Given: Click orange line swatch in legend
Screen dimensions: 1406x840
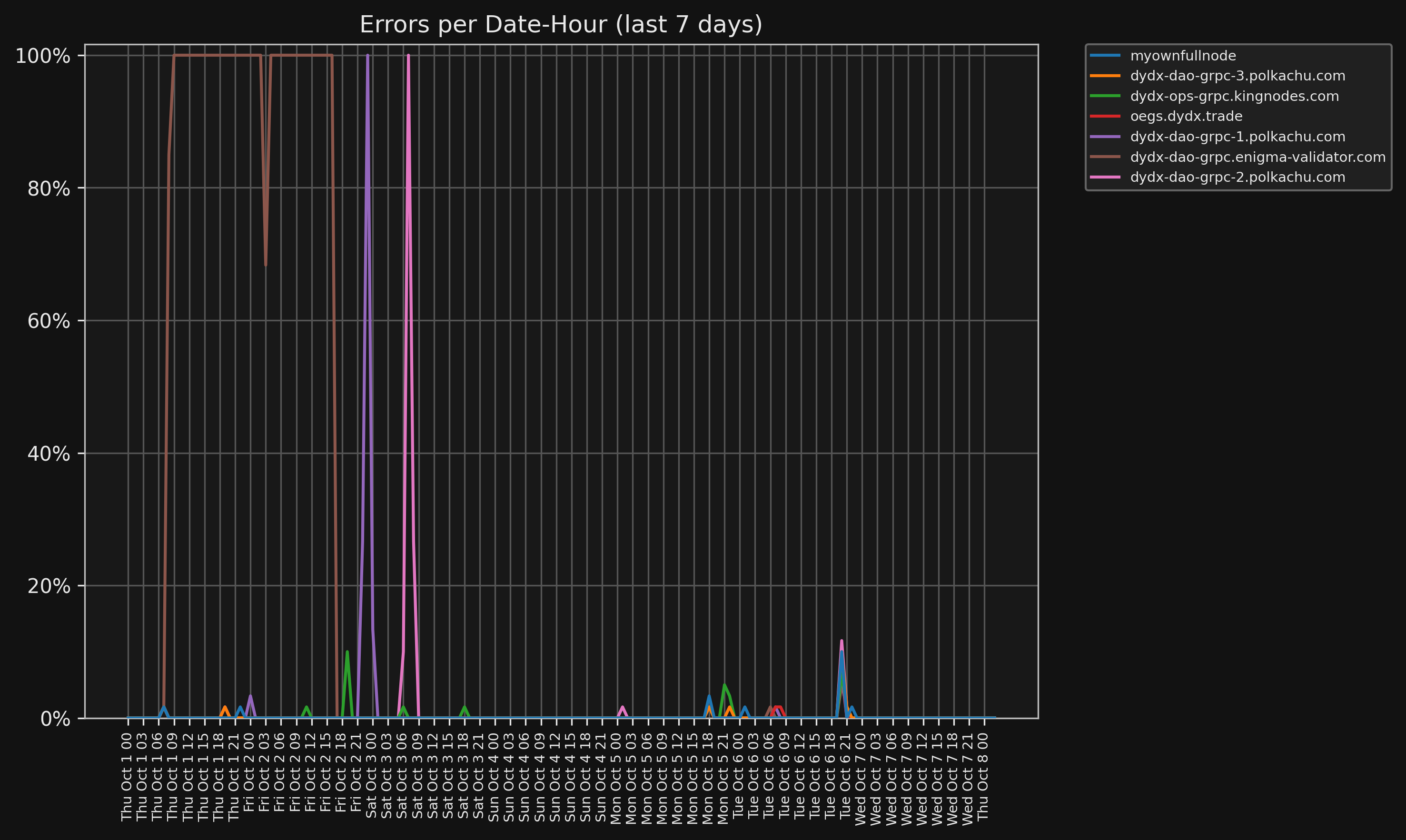Looking at the screenshot, I should pos(1105,76).
